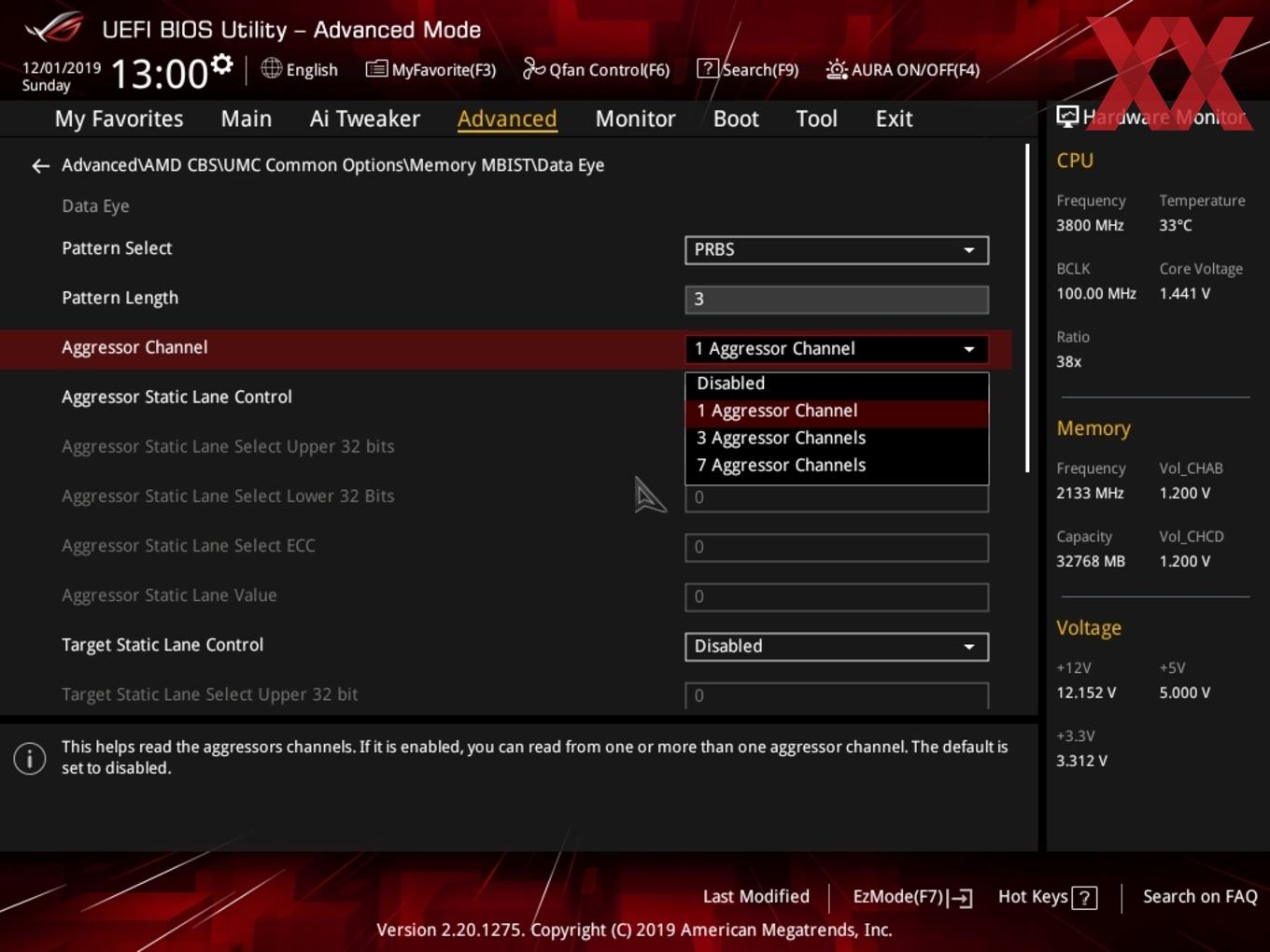Open the My Favorites tab
The image size is (1270, 952).
tap(119, 119)
